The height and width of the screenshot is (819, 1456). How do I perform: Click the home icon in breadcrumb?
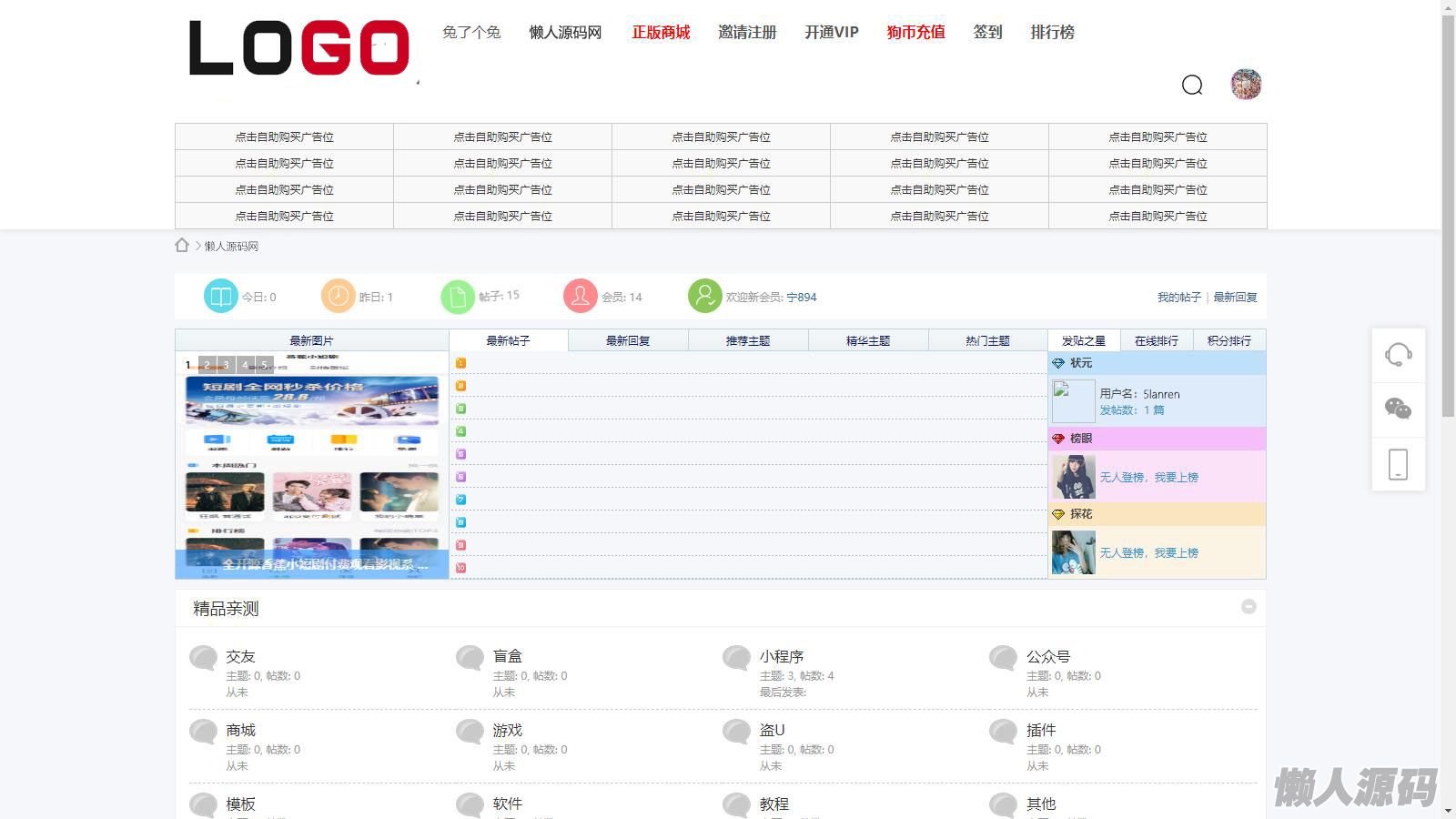182,246
